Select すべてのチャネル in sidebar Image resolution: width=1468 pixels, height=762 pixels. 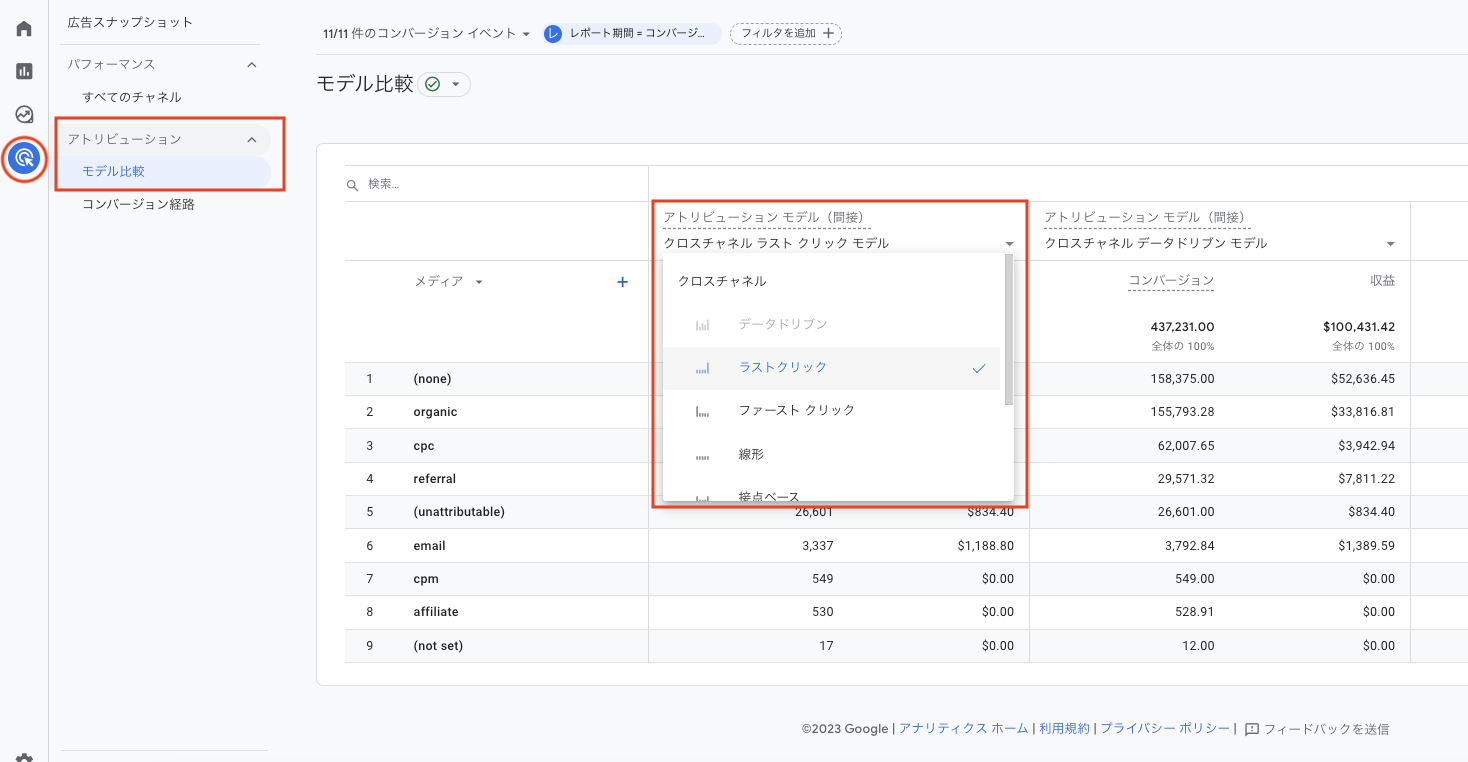pyautogui.click(x=132, y=97)
